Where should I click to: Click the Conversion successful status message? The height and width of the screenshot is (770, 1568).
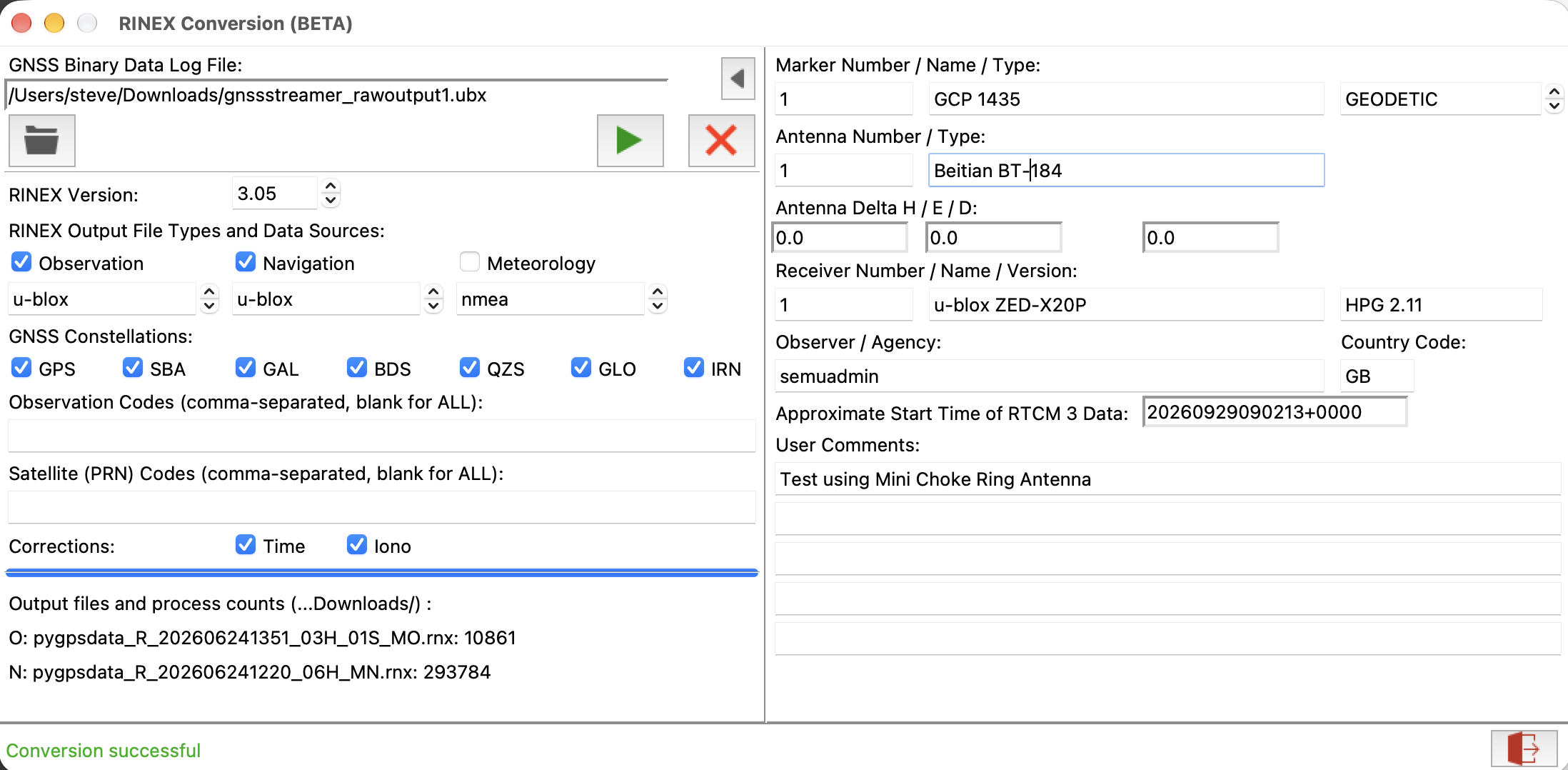pos(104,751)
